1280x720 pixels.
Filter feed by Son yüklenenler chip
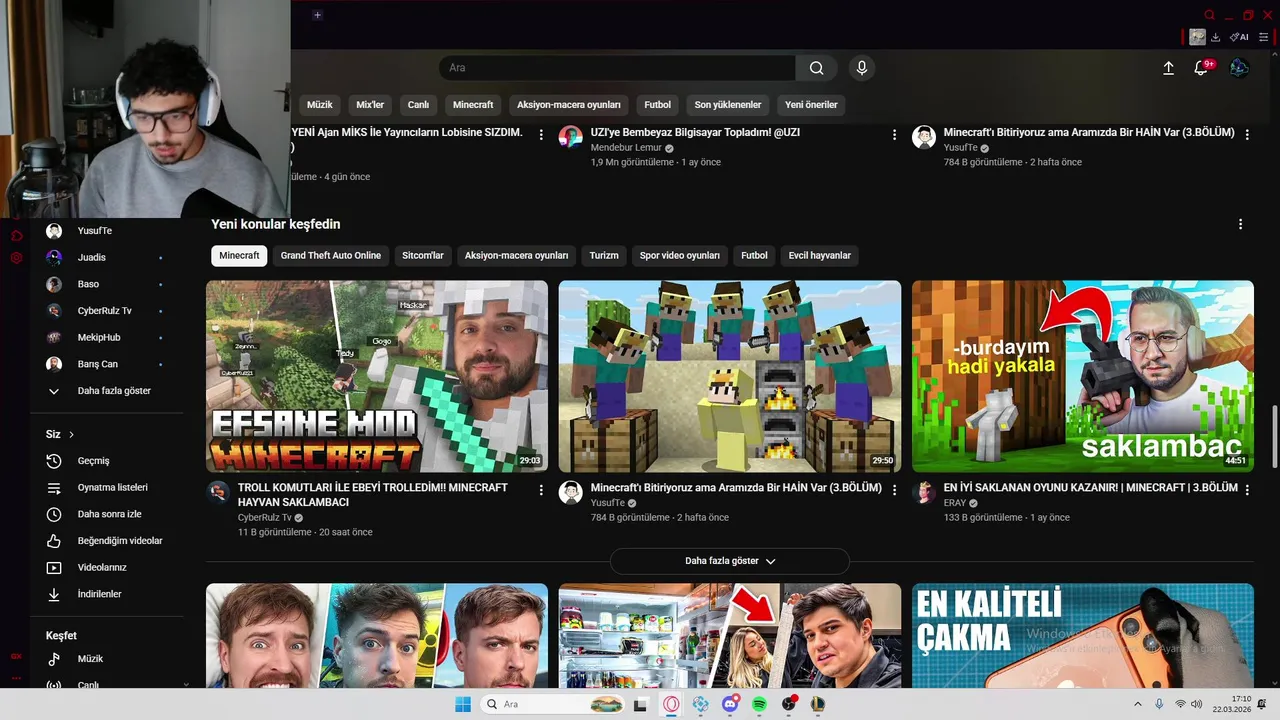point(728,105)
